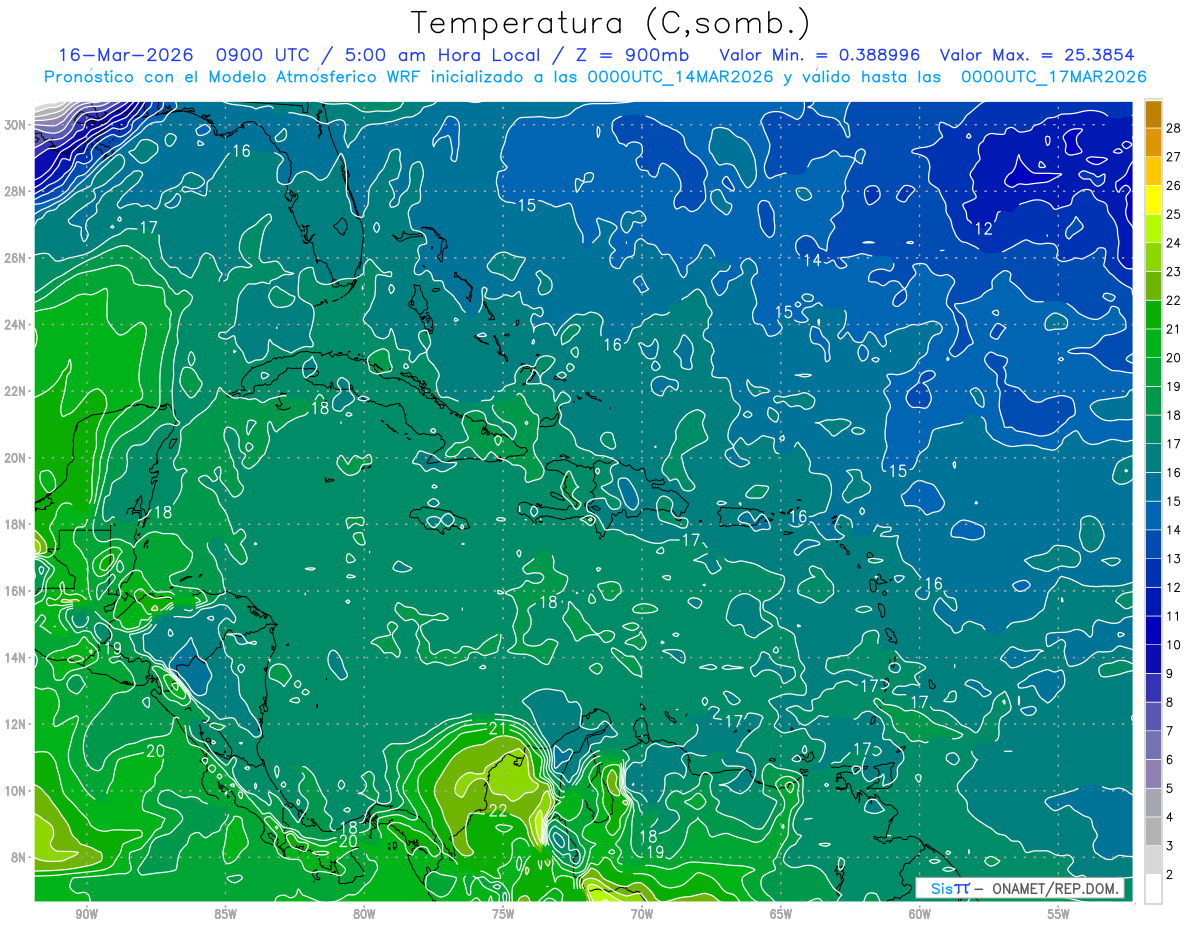Click the "60W" longitude axis label

[x=920, y=914]
